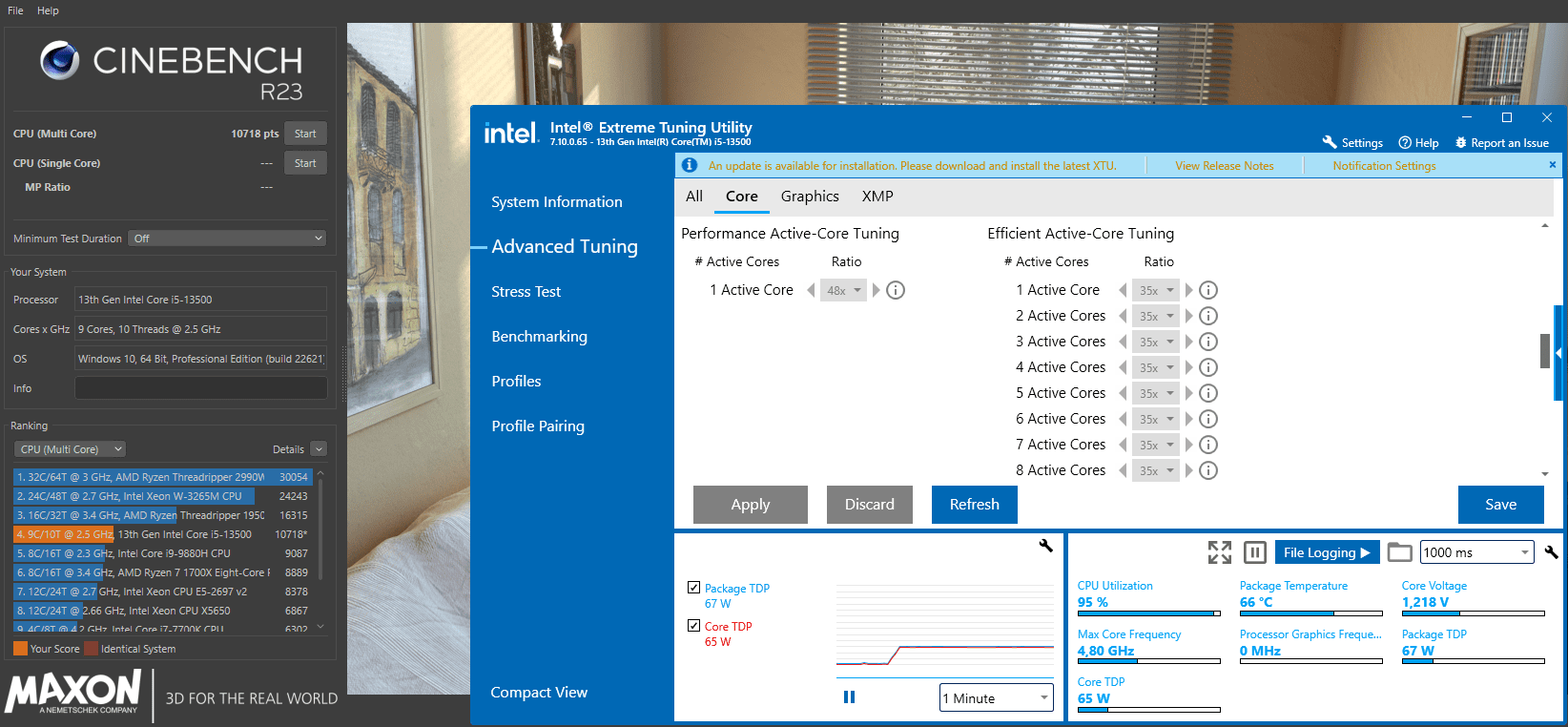Open 4 Active Cores ratio dropdown

coord(1156,367)
